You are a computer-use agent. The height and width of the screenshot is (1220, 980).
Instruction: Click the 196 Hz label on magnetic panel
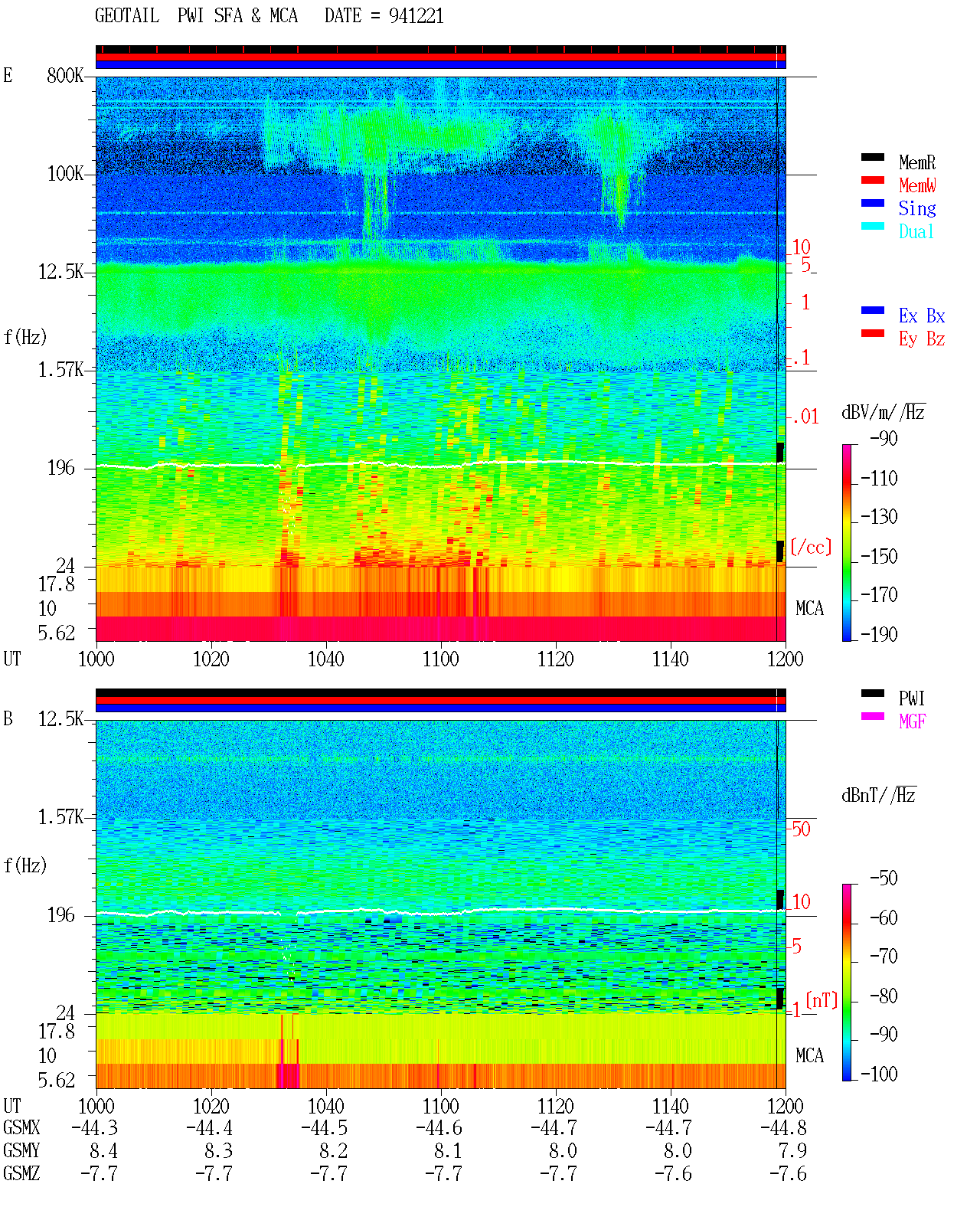[x=60, y=915]
